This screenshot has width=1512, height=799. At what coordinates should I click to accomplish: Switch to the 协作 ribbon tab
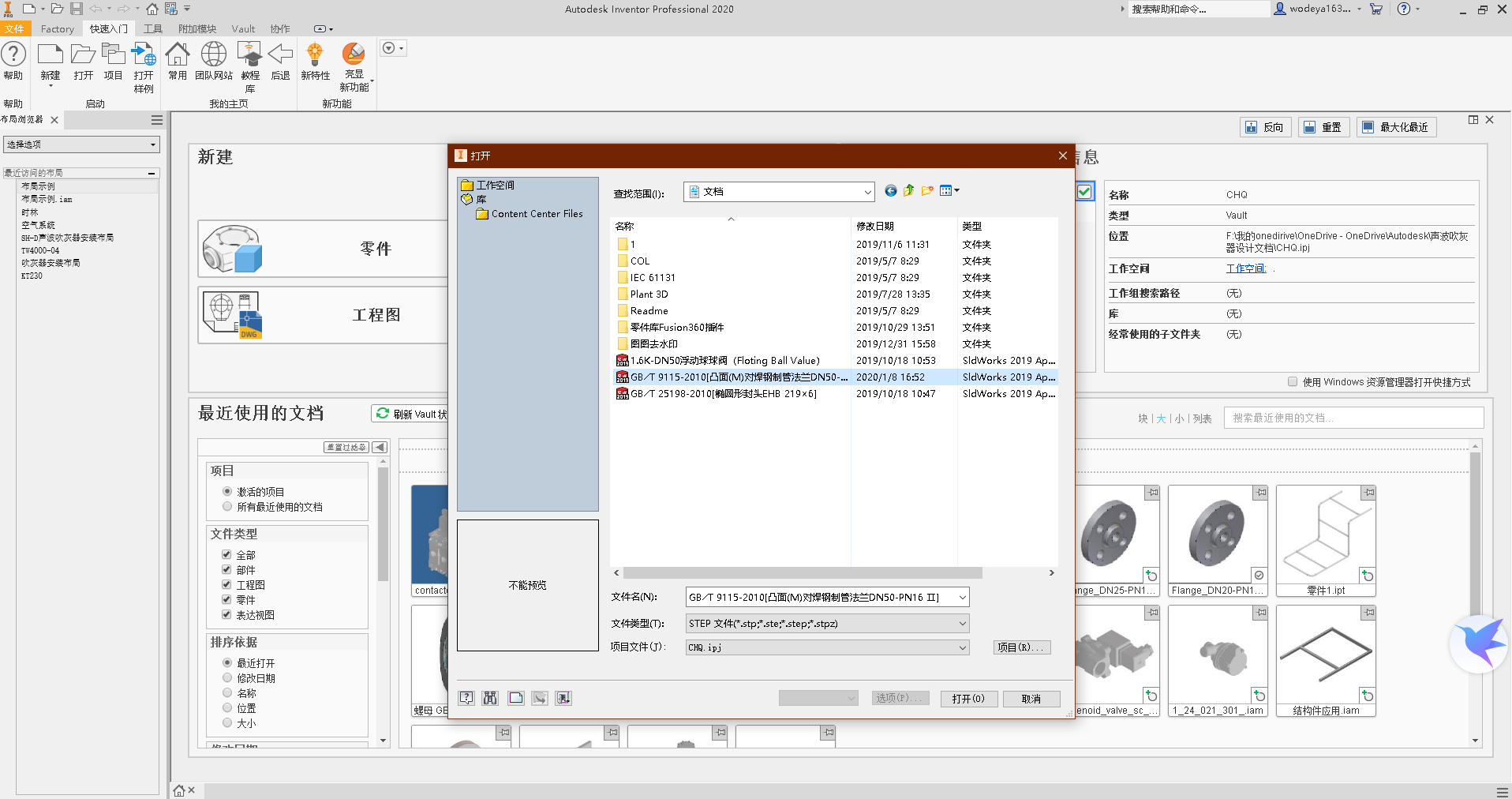280,29
